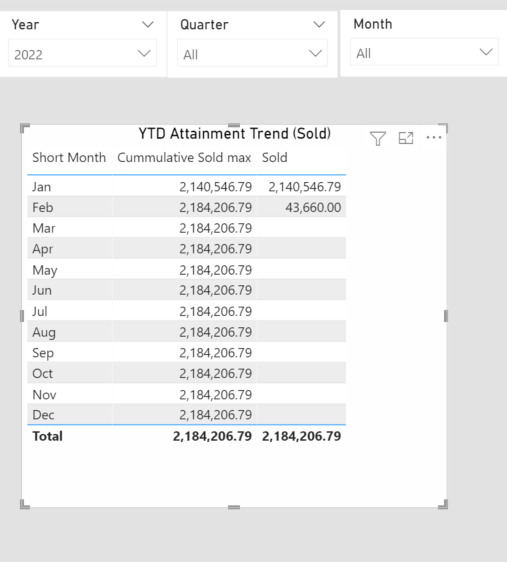Sort by Short Month column header
507x562 pixels.
coord(69,158)
